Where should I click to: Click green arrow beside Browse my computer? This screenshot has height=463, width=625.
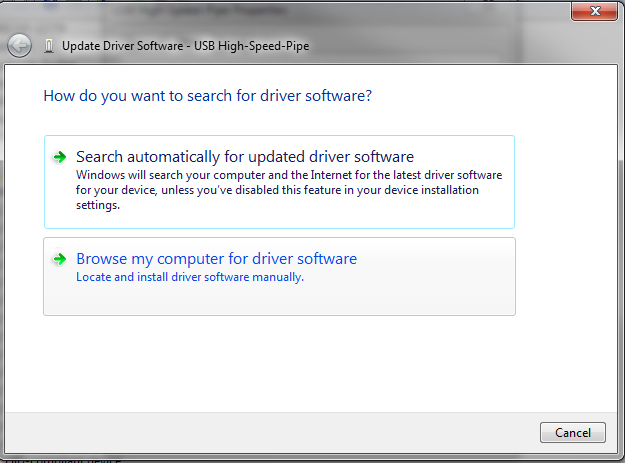[60, 259]
